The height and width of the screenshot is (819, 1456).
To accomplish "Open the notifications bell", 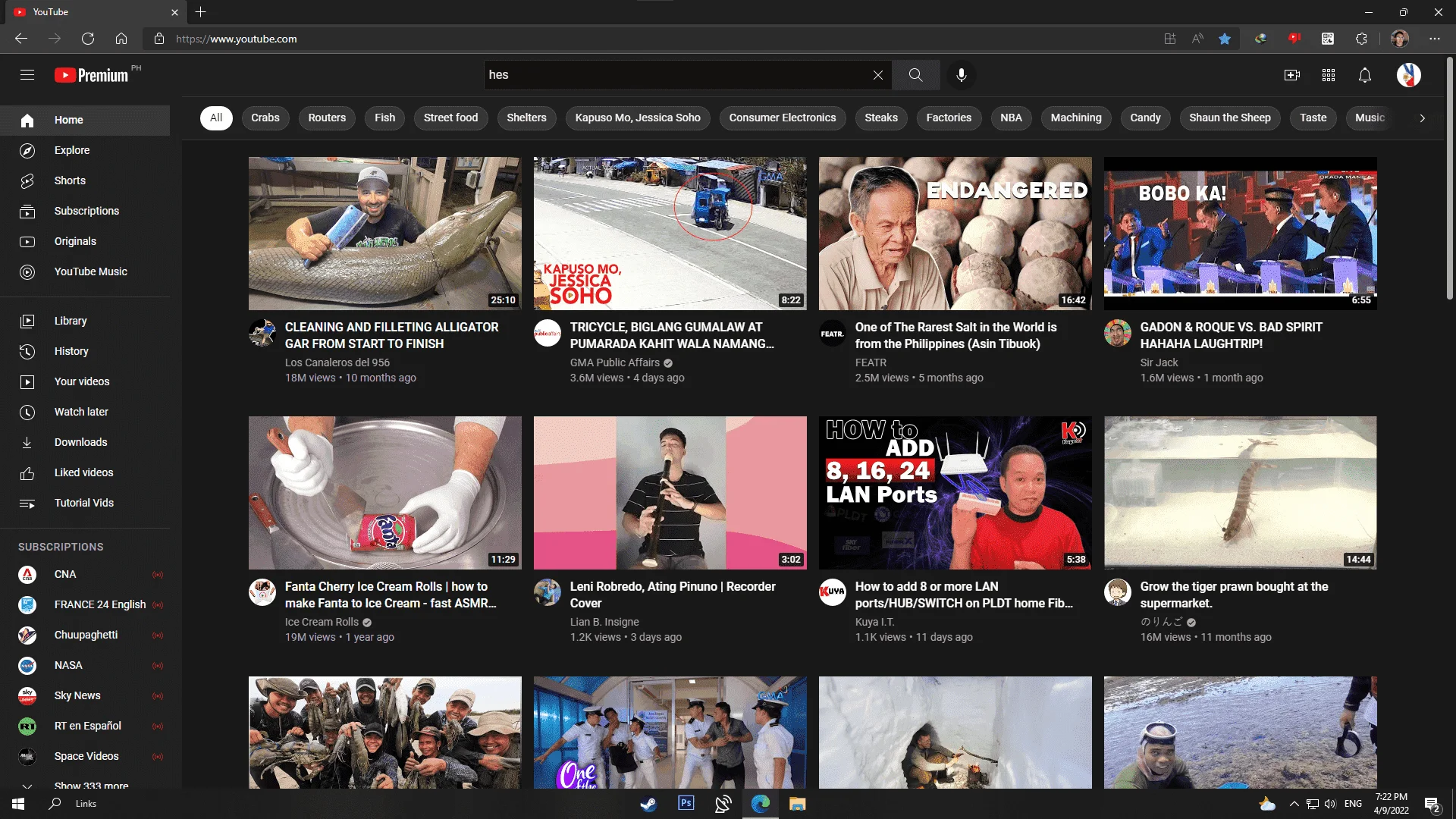I will [x=1365, y=75].
